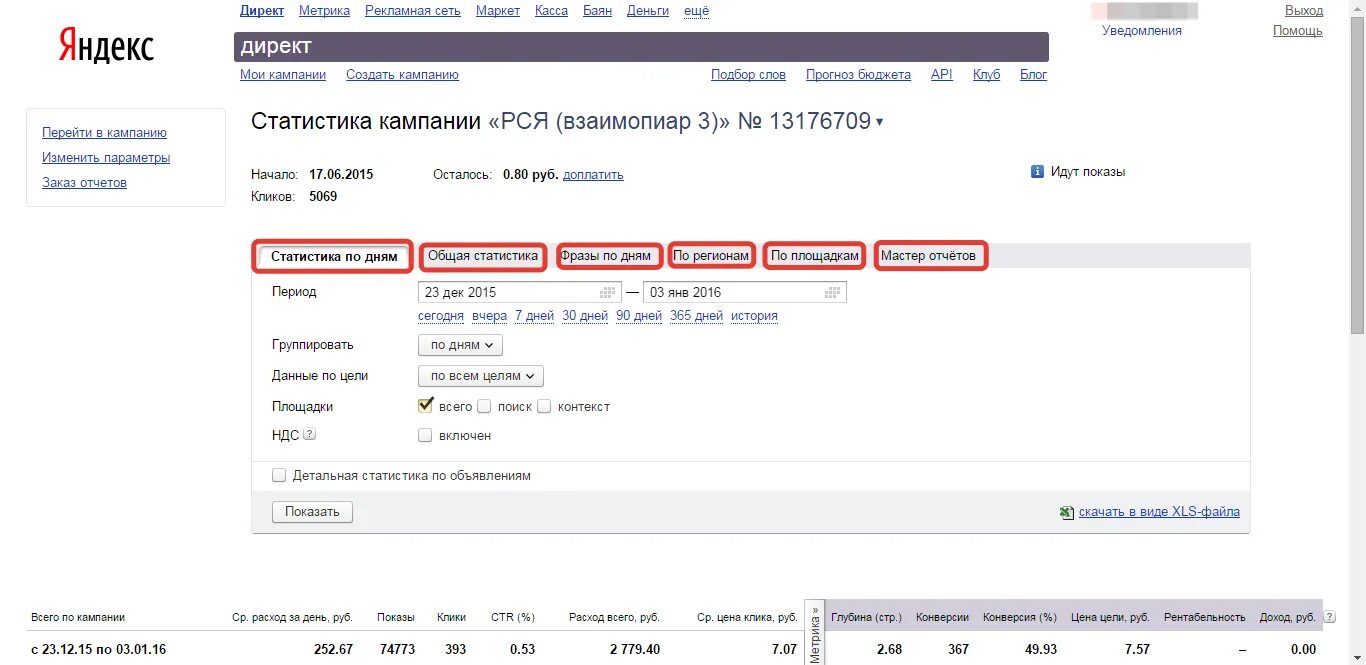Open Деньги in top navigation
1366x665 pixels.
[648, 11]
